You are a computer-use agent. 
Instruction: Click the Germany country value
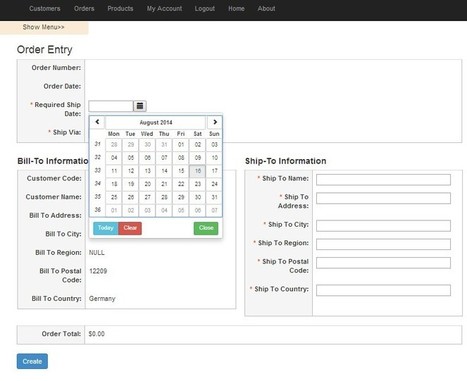point(102,299)
